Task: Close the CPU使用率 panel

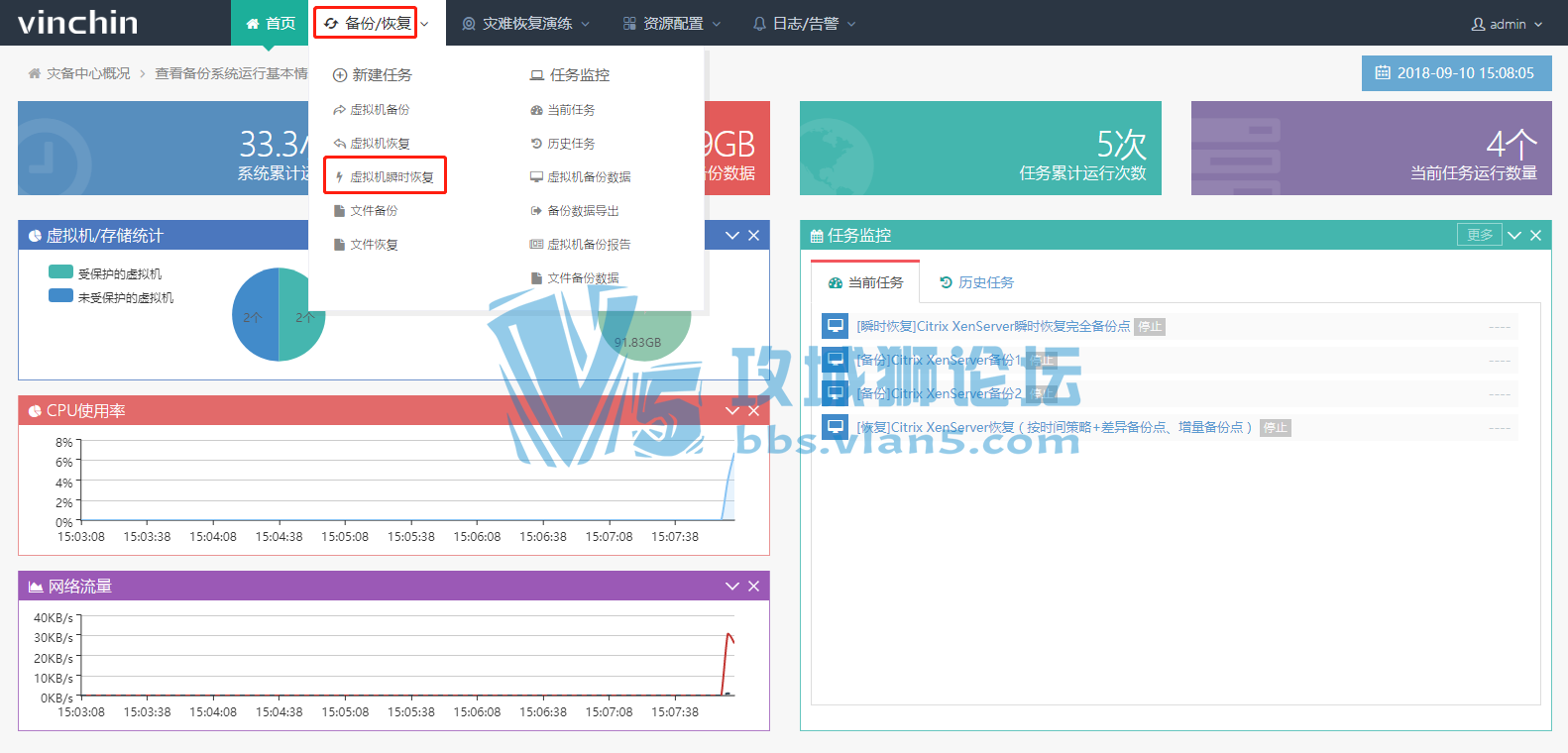Action: 754,411
